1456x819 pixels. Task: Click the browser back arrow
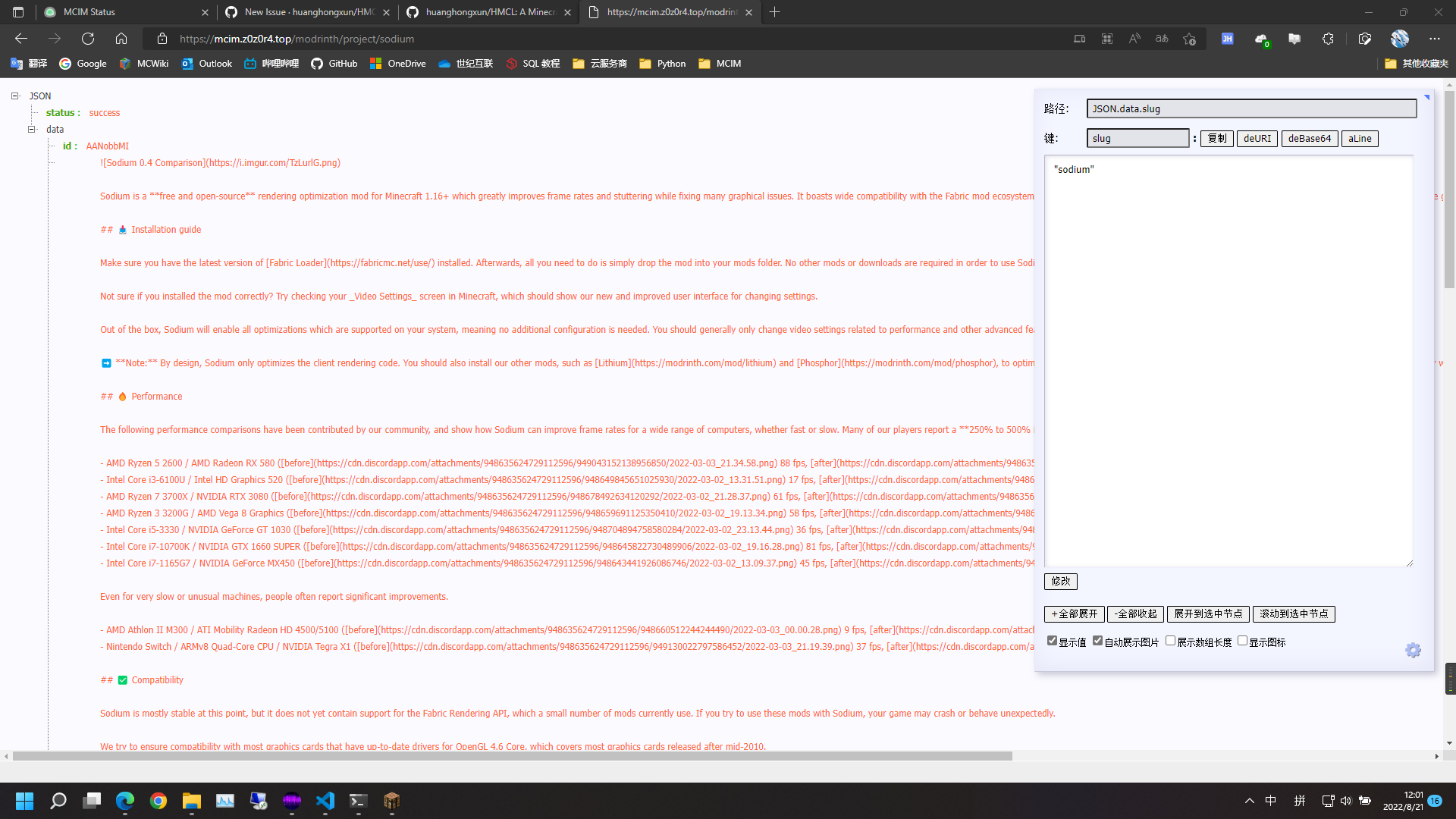point(21,39)
